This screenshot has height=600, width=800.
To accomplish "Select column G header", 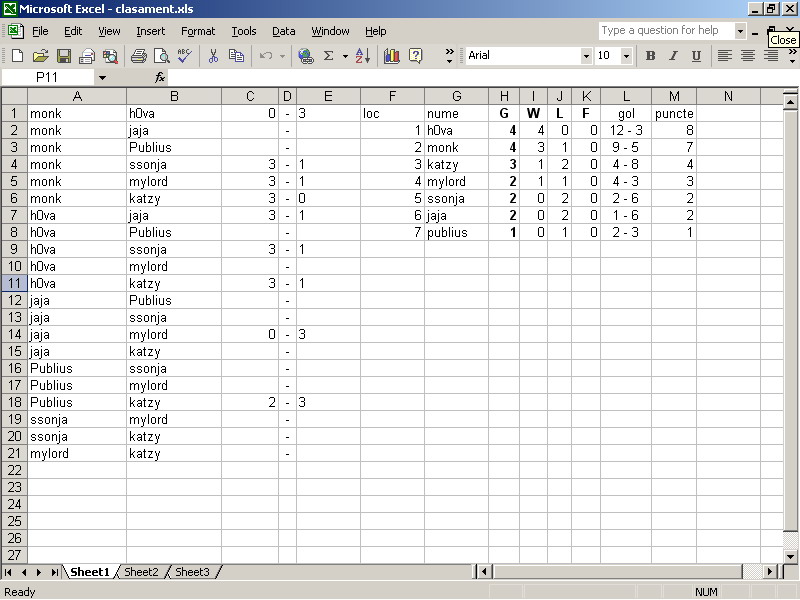I will point(456,96).
